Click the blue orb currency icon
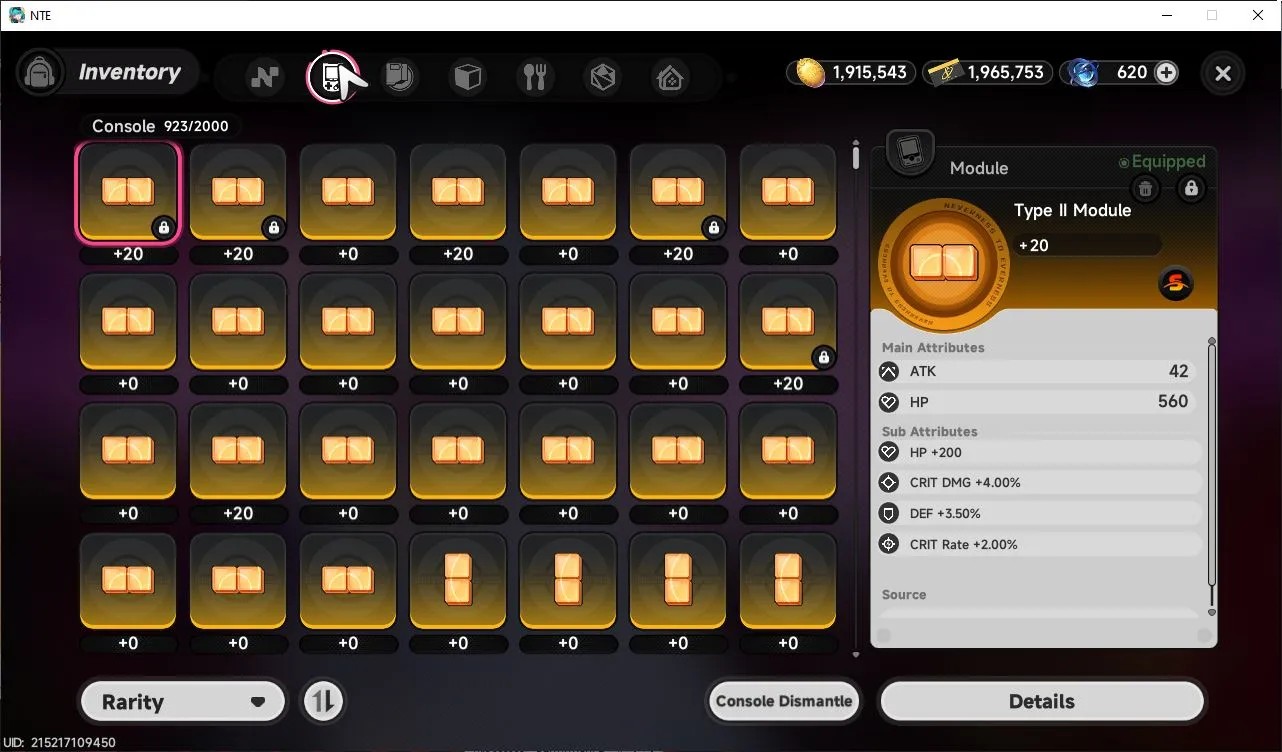 (1083, 73)
